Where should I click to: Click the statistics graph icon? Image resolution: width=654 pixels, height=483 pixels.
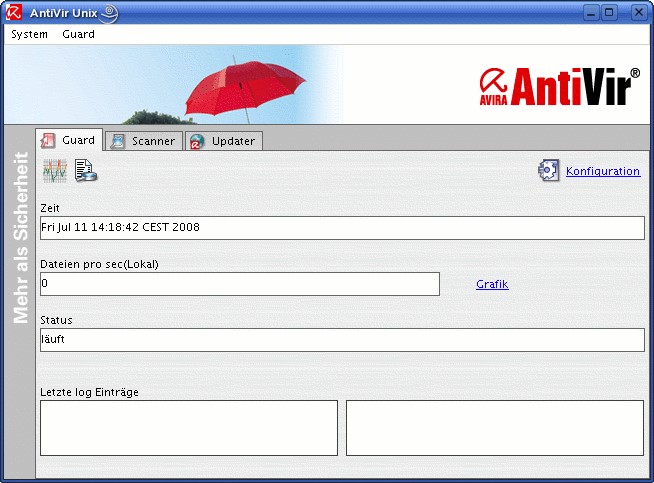coord(55,171)
